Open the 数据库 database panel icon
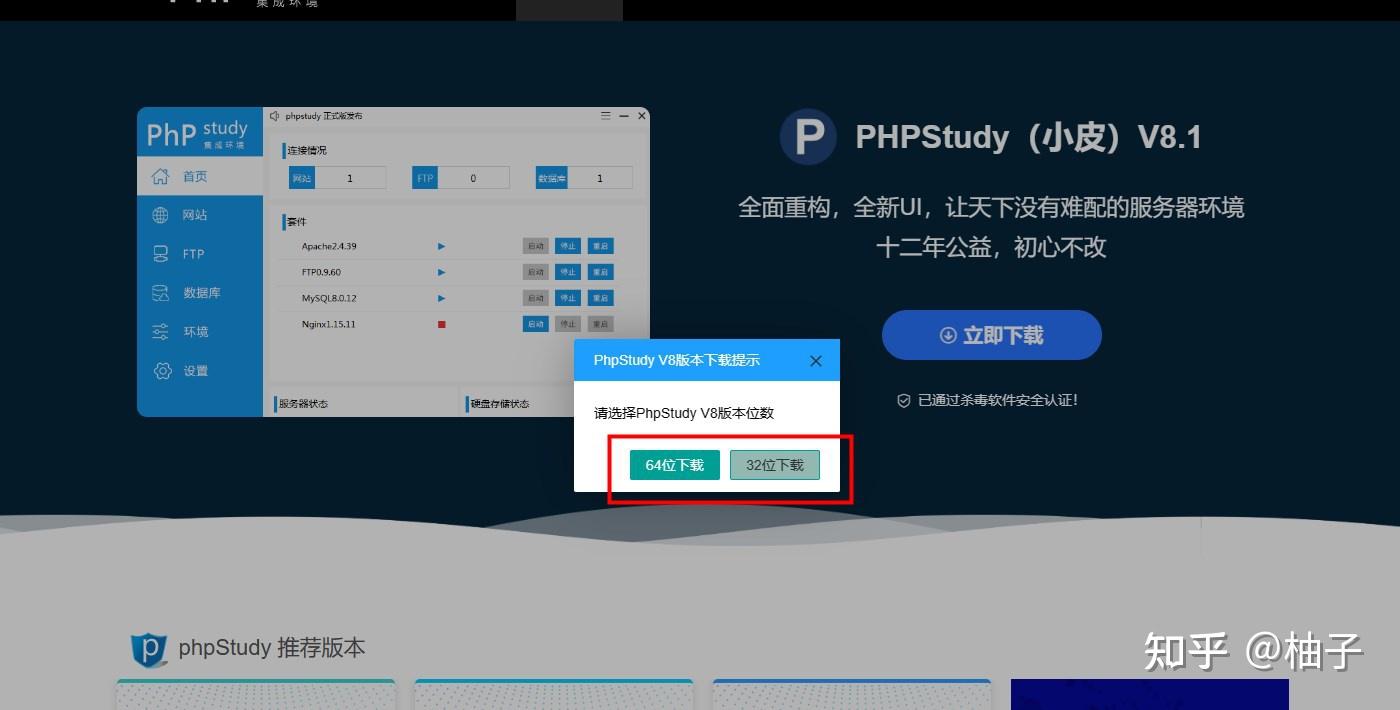This screenshot has width=1400, height=710. [x=160, y=292]
